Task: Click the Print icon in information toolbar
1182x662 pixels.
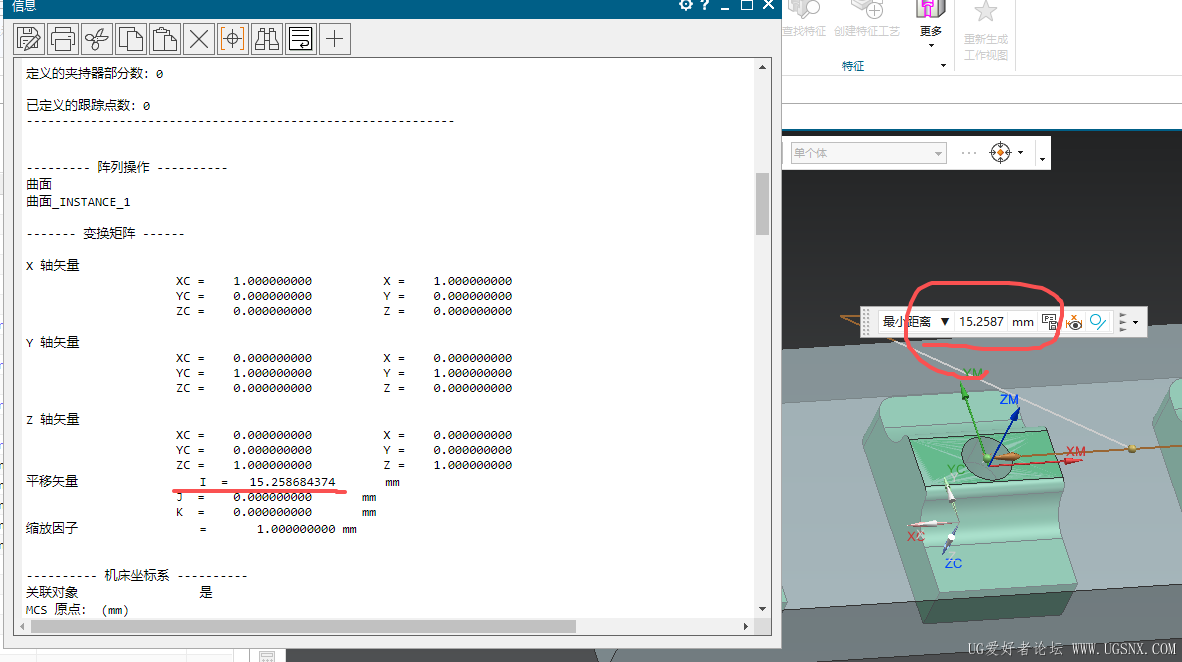Action: point(63,39)
